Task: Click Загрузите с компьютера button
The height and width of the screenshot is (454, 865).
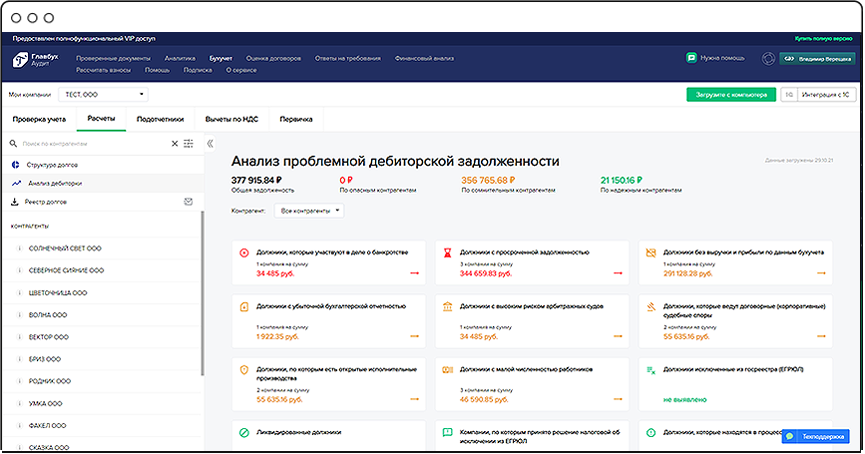Action: (731, 95)
